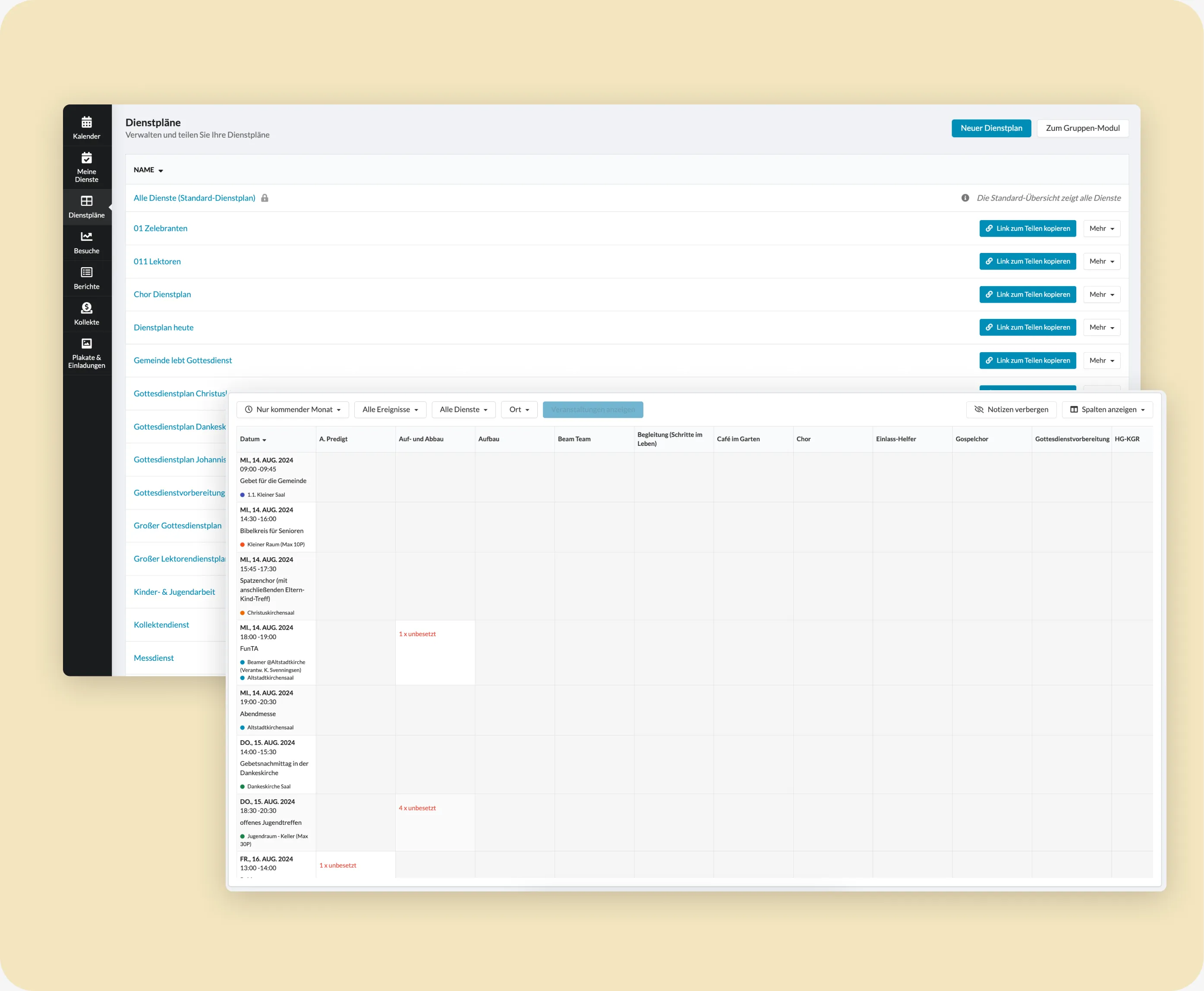Copy share link for Chor Dienstplan

1027,294
